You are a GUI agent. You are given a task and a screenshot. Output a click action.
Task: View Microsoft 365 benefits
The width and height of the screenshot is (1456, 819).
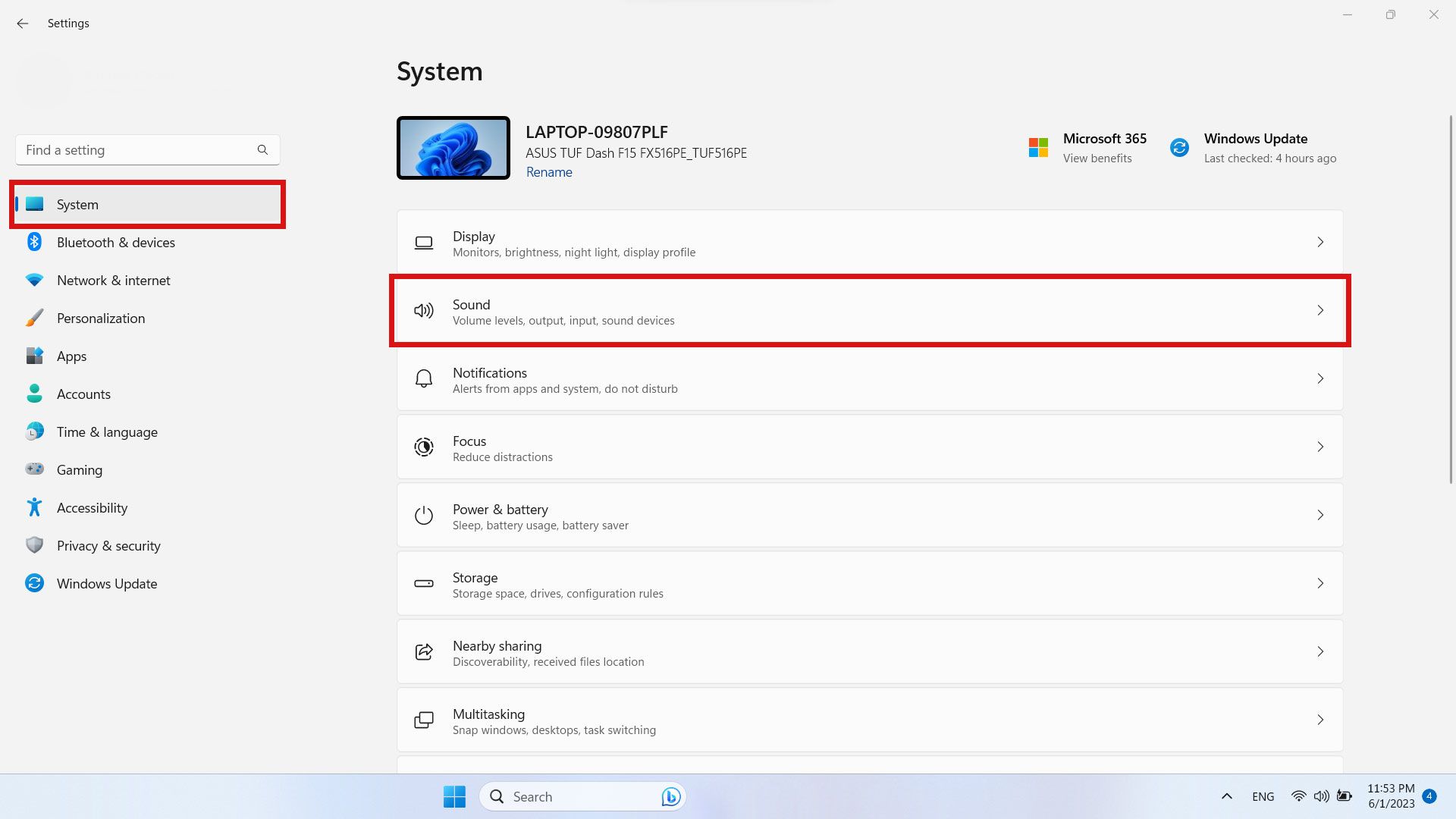tap(1097, 158)
